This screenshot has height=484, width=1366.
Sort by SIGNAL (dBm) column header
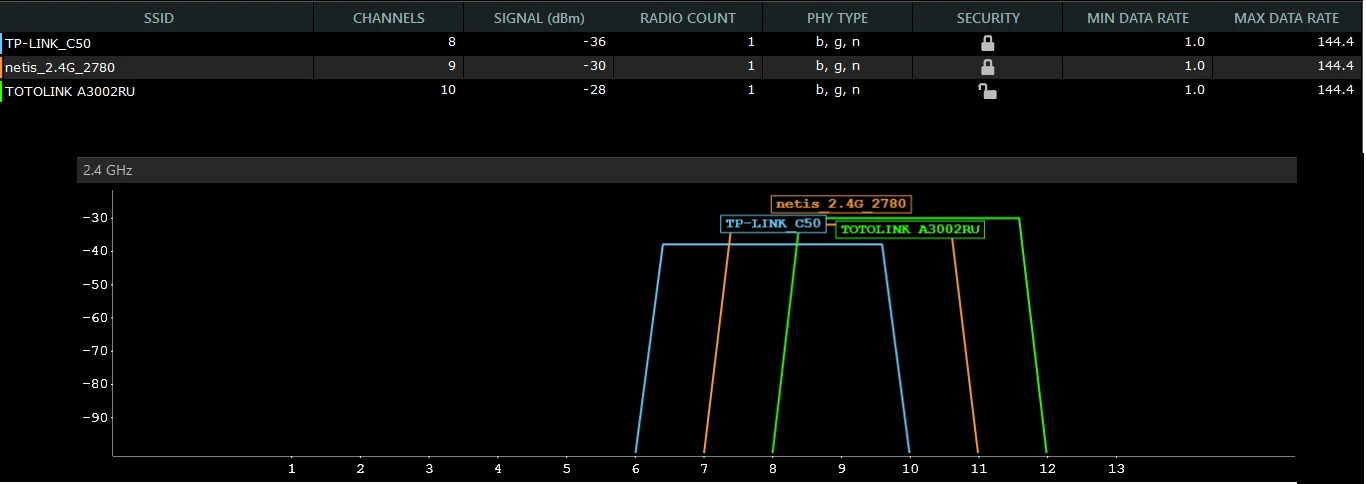tap(539, 17)
